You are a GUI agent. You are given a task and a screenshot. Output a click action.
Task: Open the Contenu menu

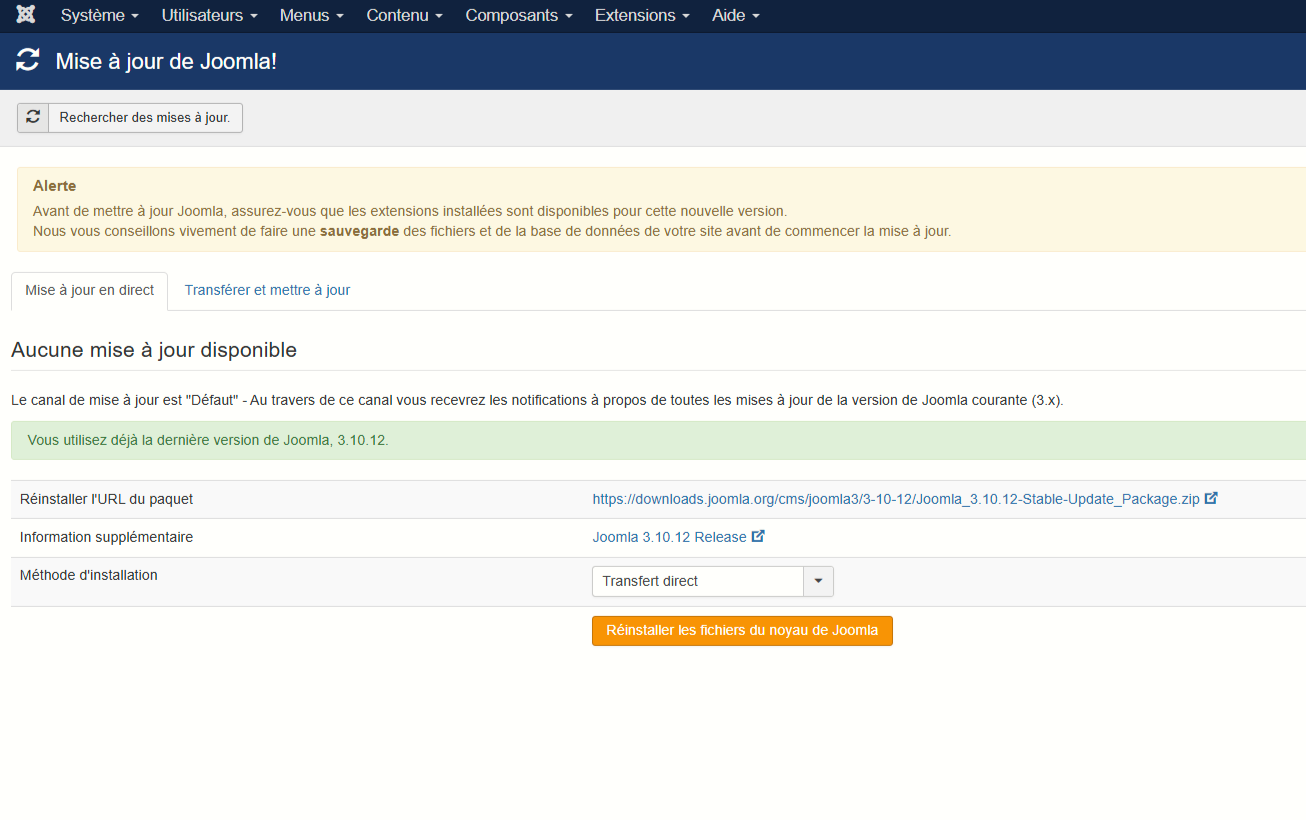point(404,16)
